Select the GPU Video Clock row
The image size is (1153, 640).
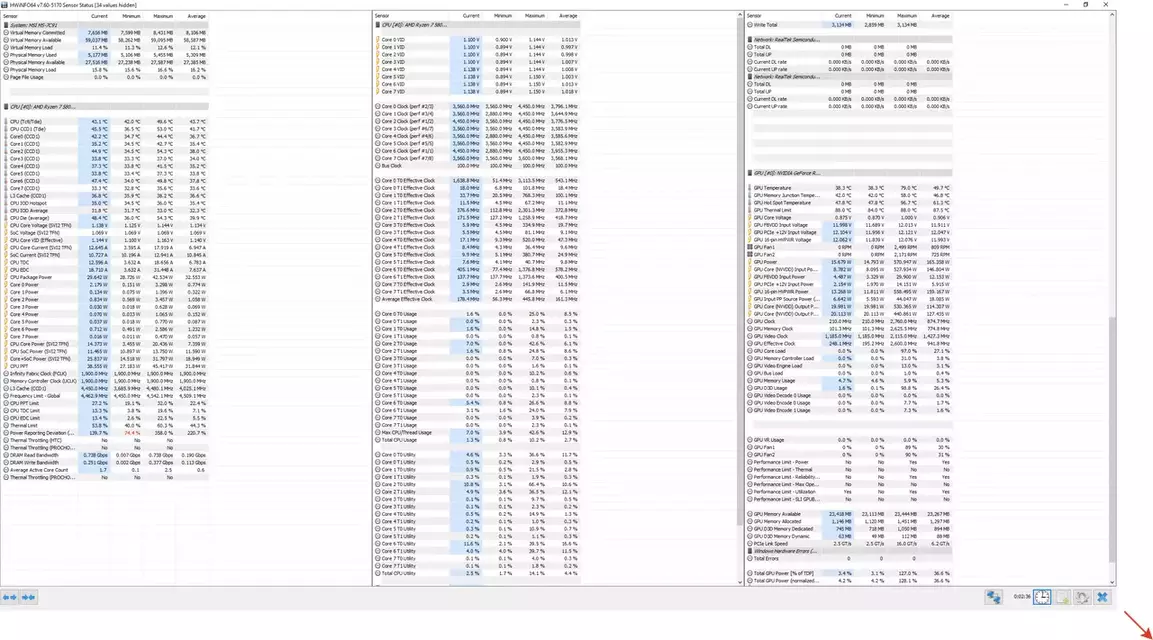click(x=849, y=336)
